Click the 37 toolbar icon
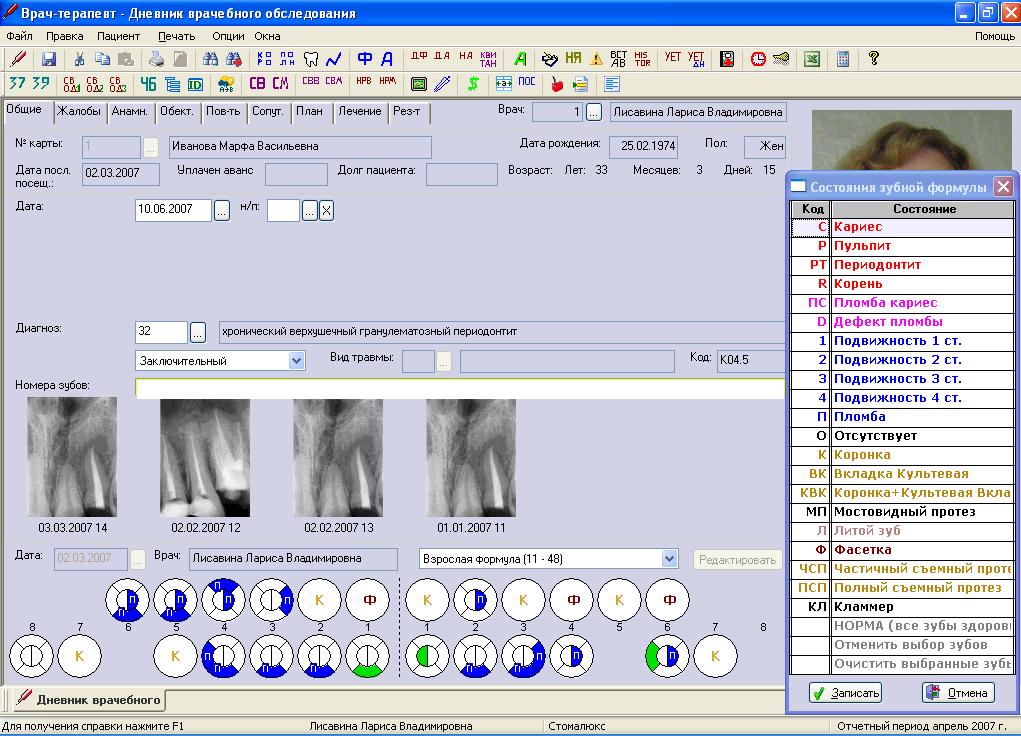The width and height of the screenshot is (1021, 736). [18, 83]
